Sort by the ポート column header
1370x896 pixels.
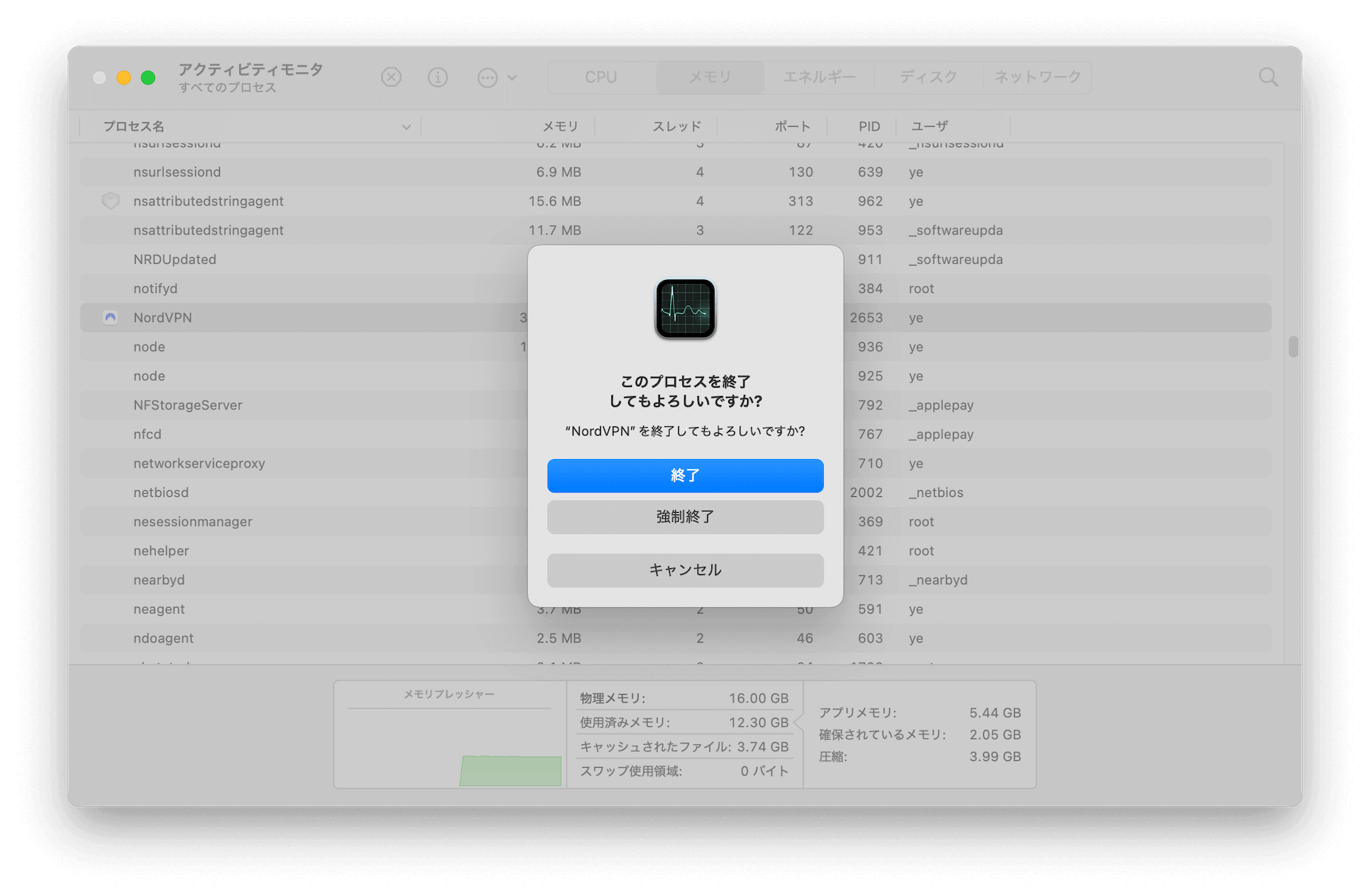coord(772,127)
